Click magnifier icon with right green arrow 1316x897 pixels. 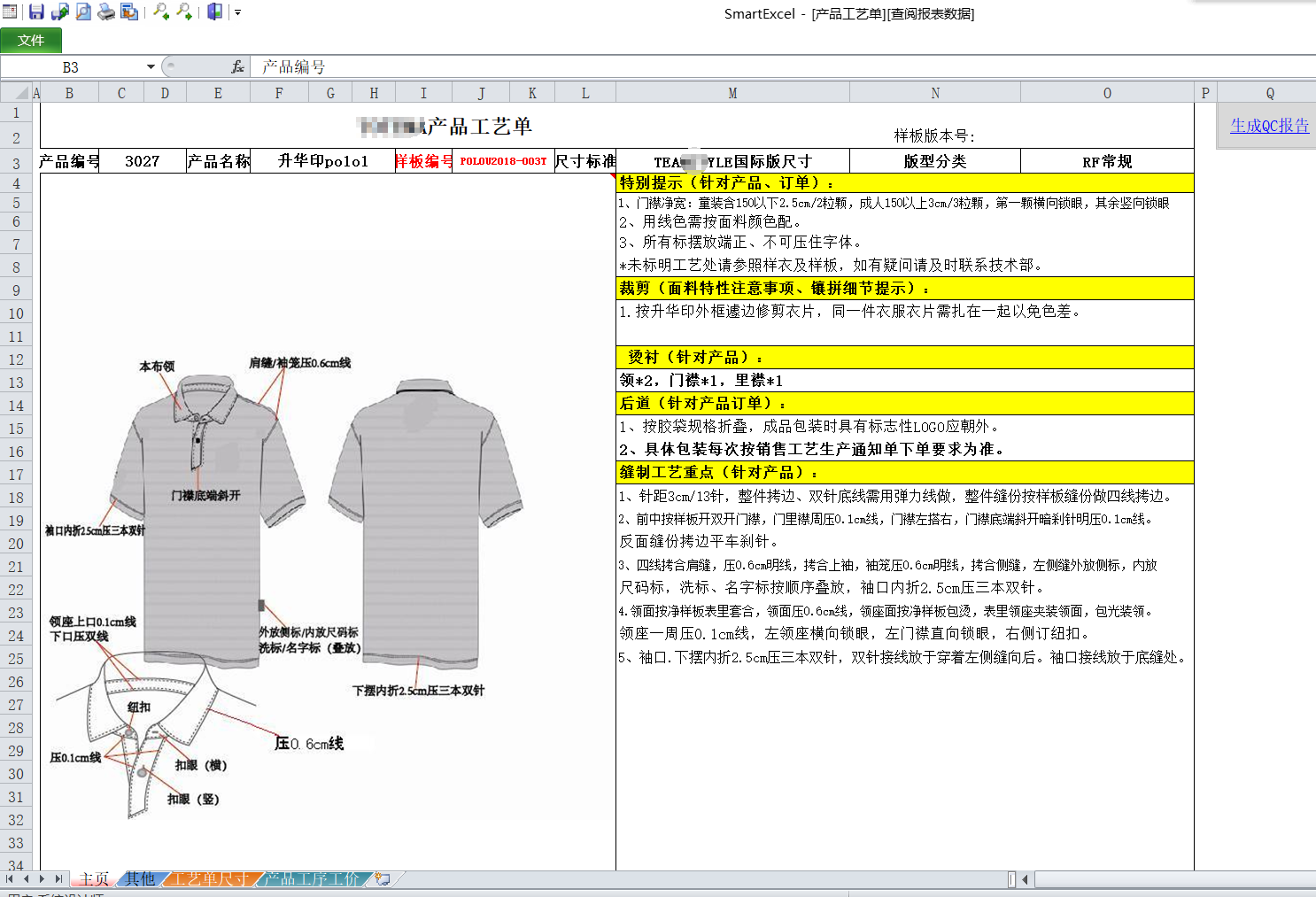click(x=184, y=12)
